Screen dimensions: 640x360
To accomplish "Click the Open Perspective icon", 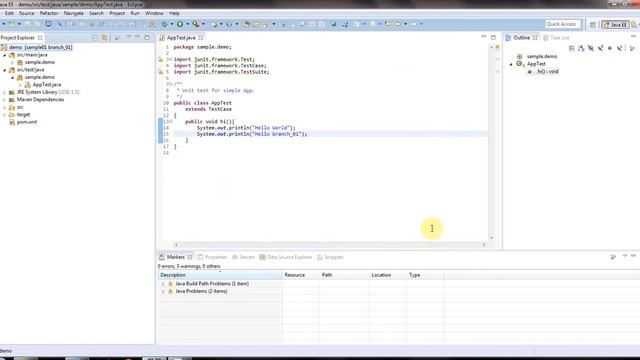I will coord(593,24).
